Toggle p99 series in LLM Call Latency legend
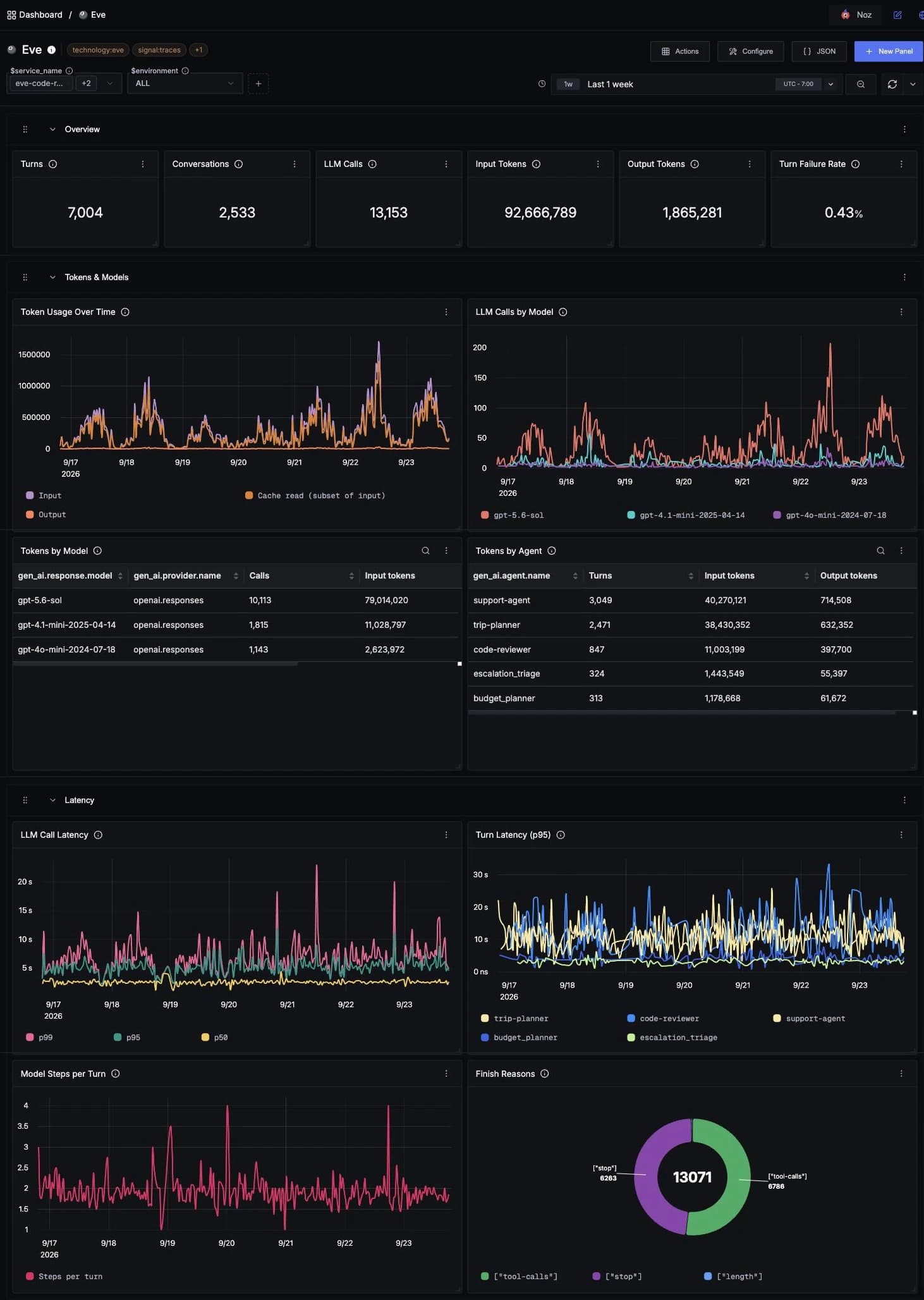Screen dimensions: 924x1300 pyautogui.click(x=39, y=1038)
